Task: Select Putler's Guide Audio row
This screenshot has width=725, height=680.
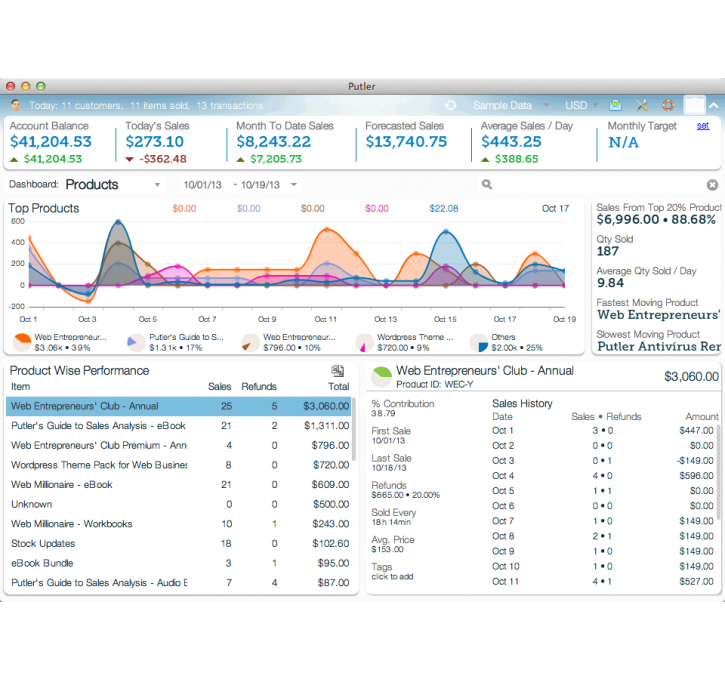Action: tap(179, 583)
